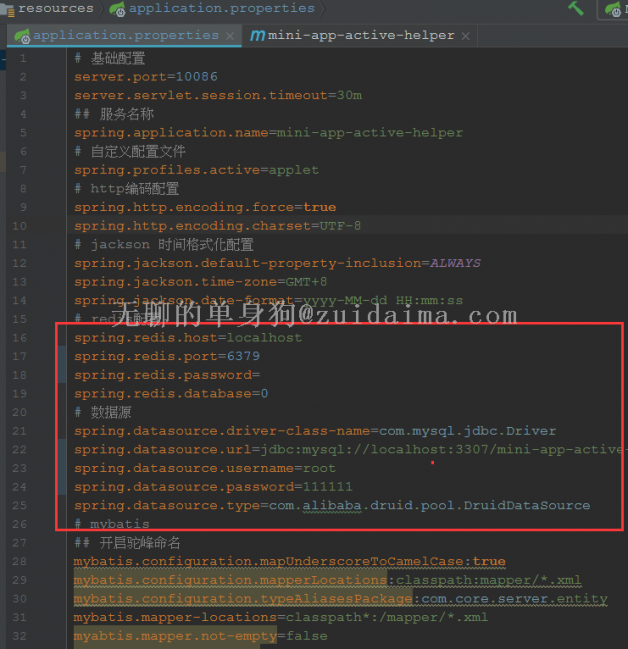Close the application.properties editor tab
The height and width of the screenshot is (649, 628).
point(230,36)
